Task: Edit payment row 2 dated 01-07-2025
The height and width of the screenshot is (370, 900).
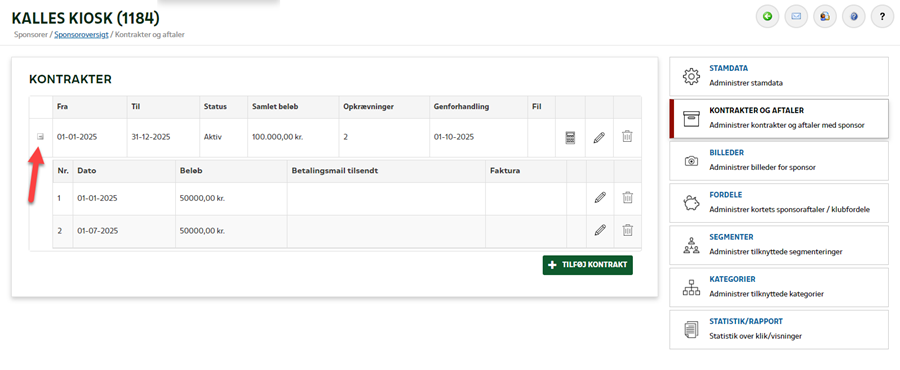Action: pos(600,231)
